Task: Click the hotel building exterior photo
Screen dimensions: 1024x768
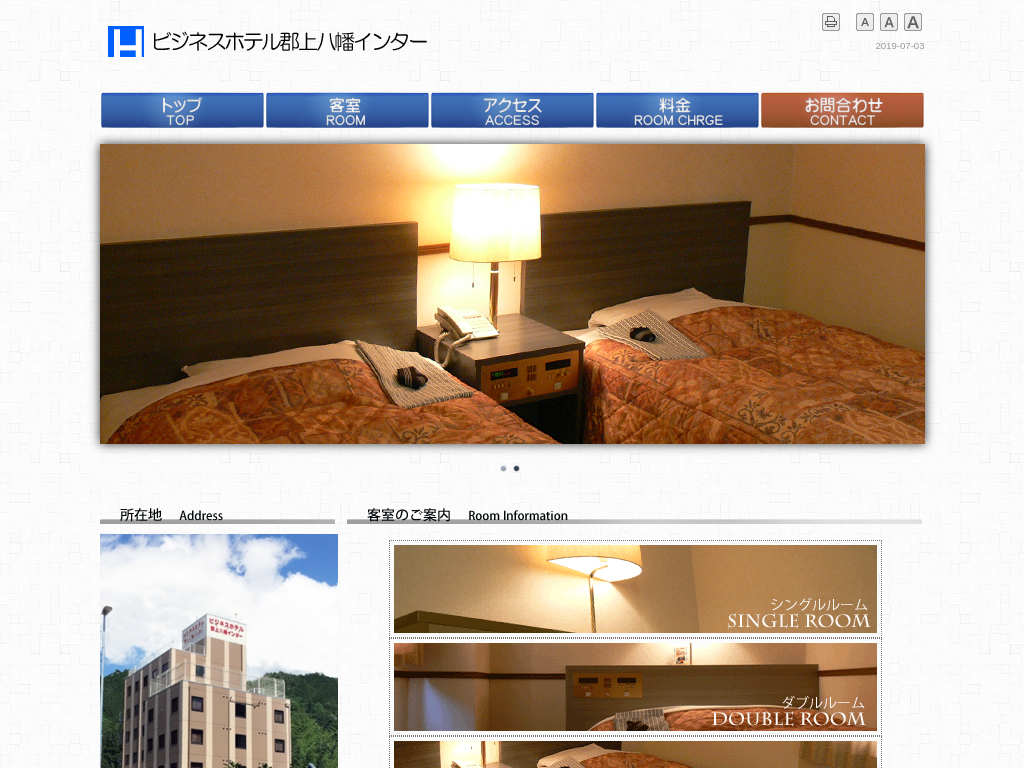Action: tap(219, 651)
